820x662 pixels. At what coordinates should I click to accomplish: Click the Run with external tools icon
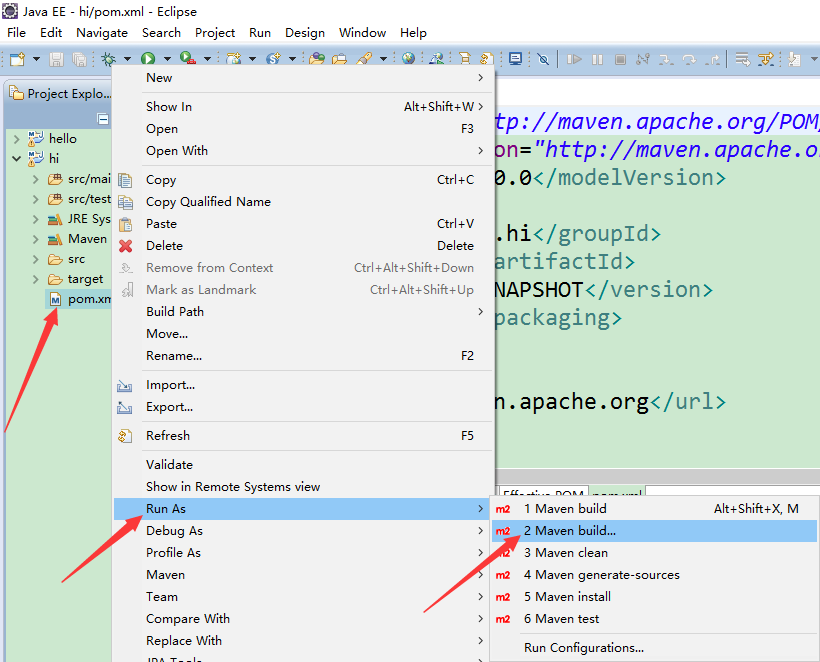coord(188,58)
